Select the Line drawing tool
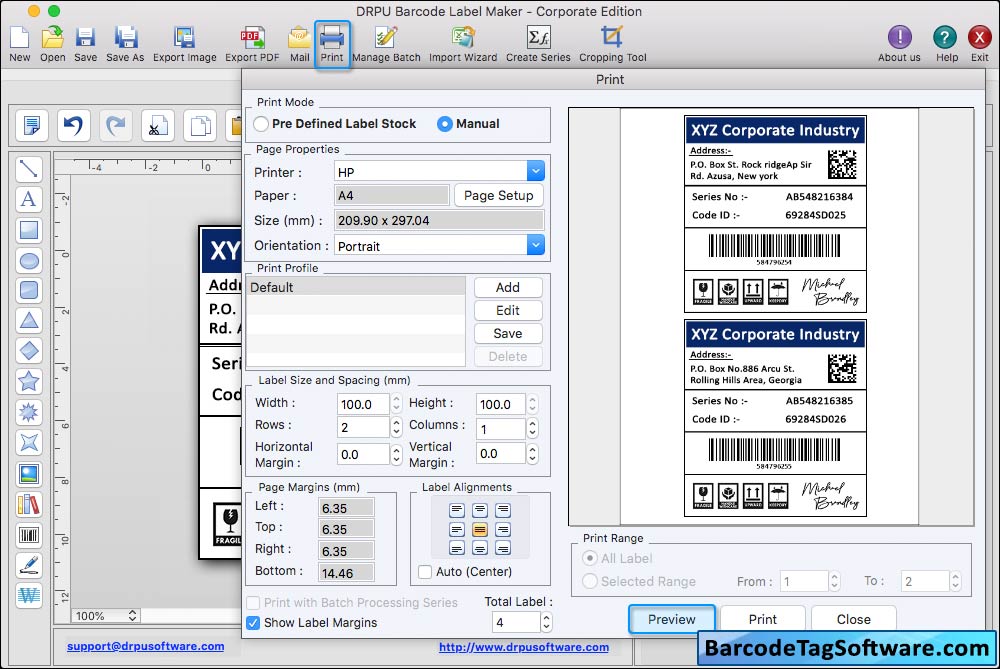Image resolution: width=1000 pixels, height=669 pixels. coord(29,169)
